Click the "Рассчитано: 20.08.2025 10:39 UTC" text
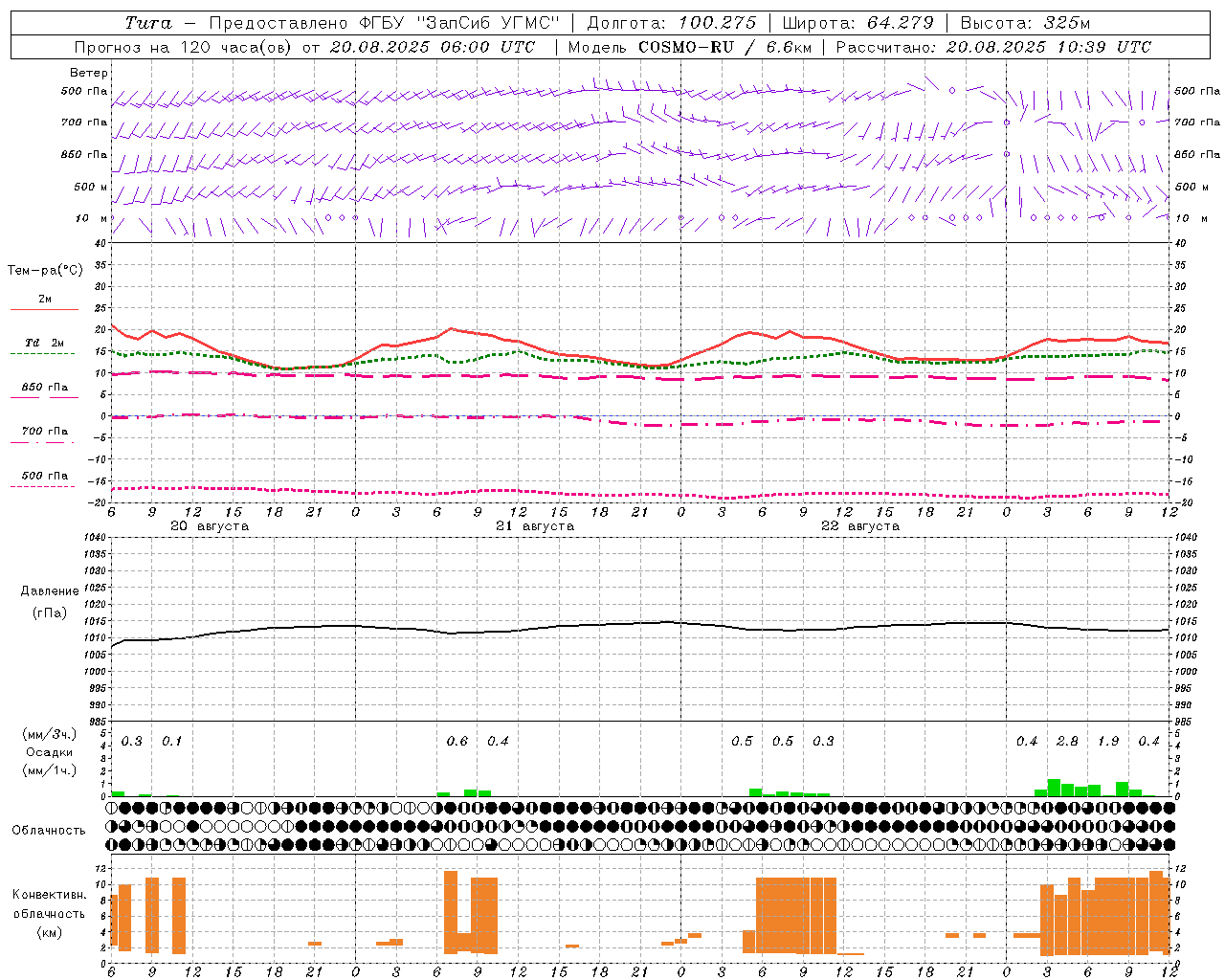Screen dimensions: 1225x980 (993, 47)
